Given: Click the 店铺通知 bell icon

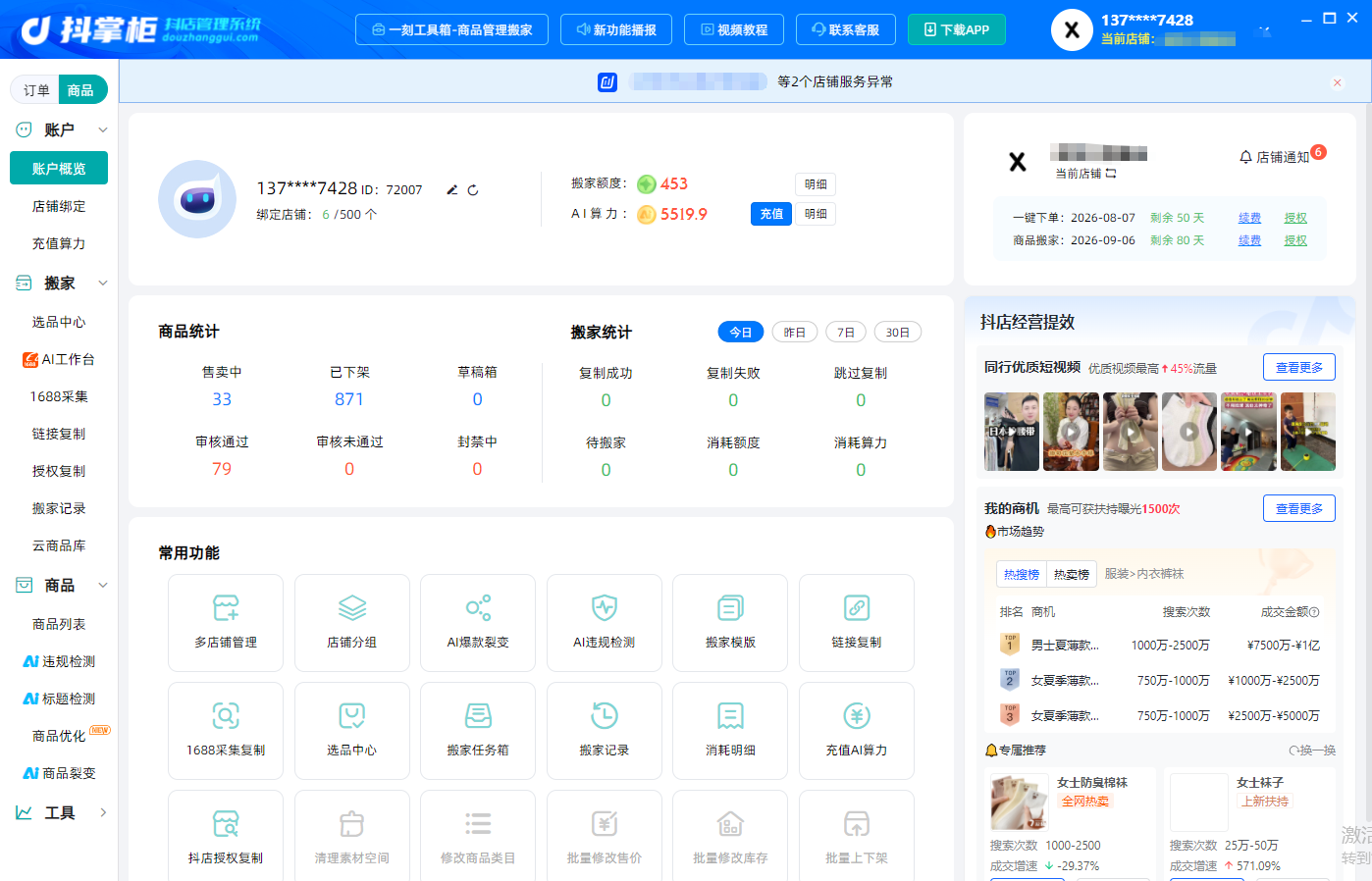Looking at the screenshot, I should click(1245, 157).
